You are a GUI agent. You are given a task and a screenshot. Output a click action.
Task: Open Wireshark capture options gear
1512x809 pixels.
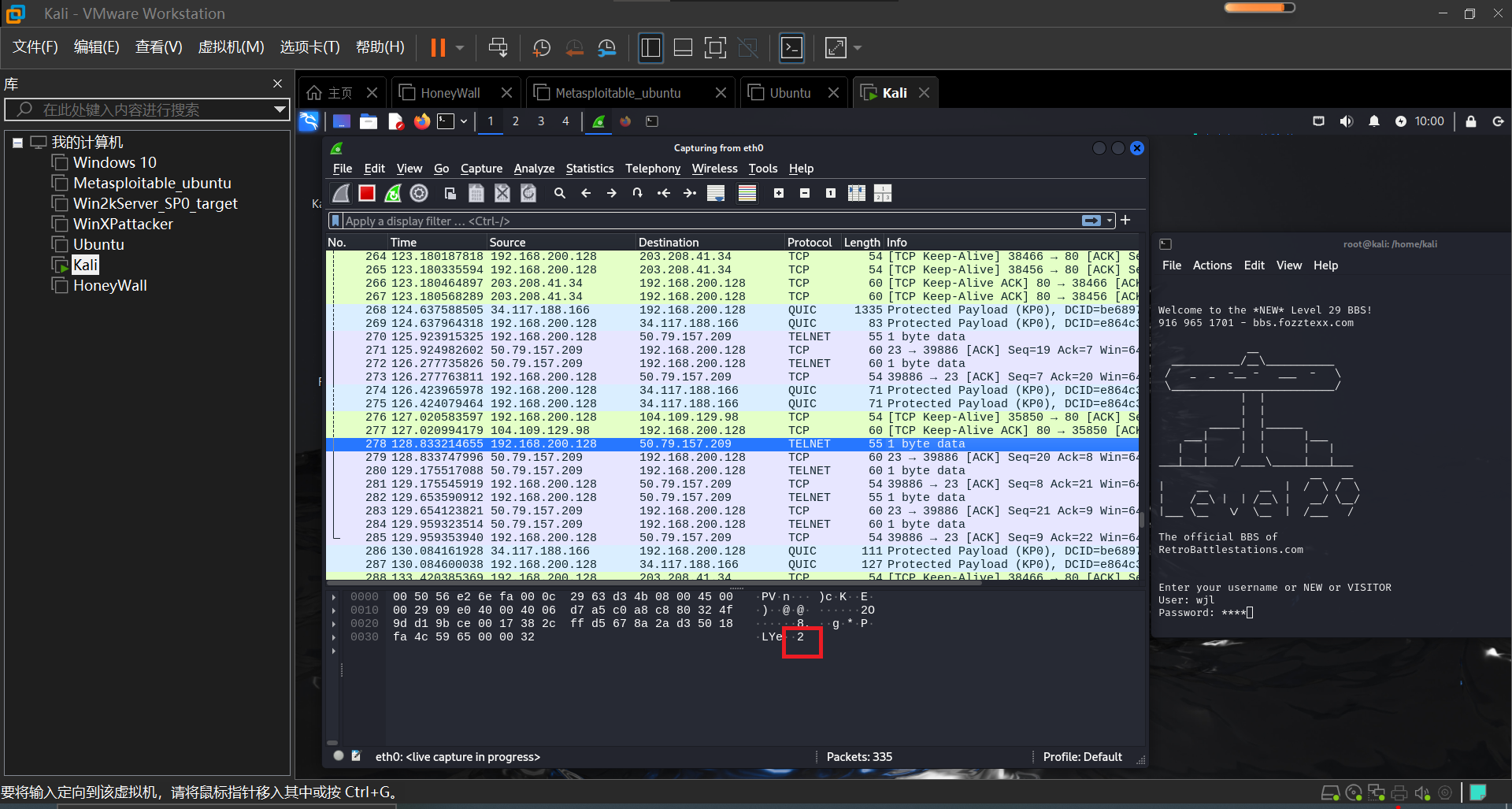click(419, 193)
